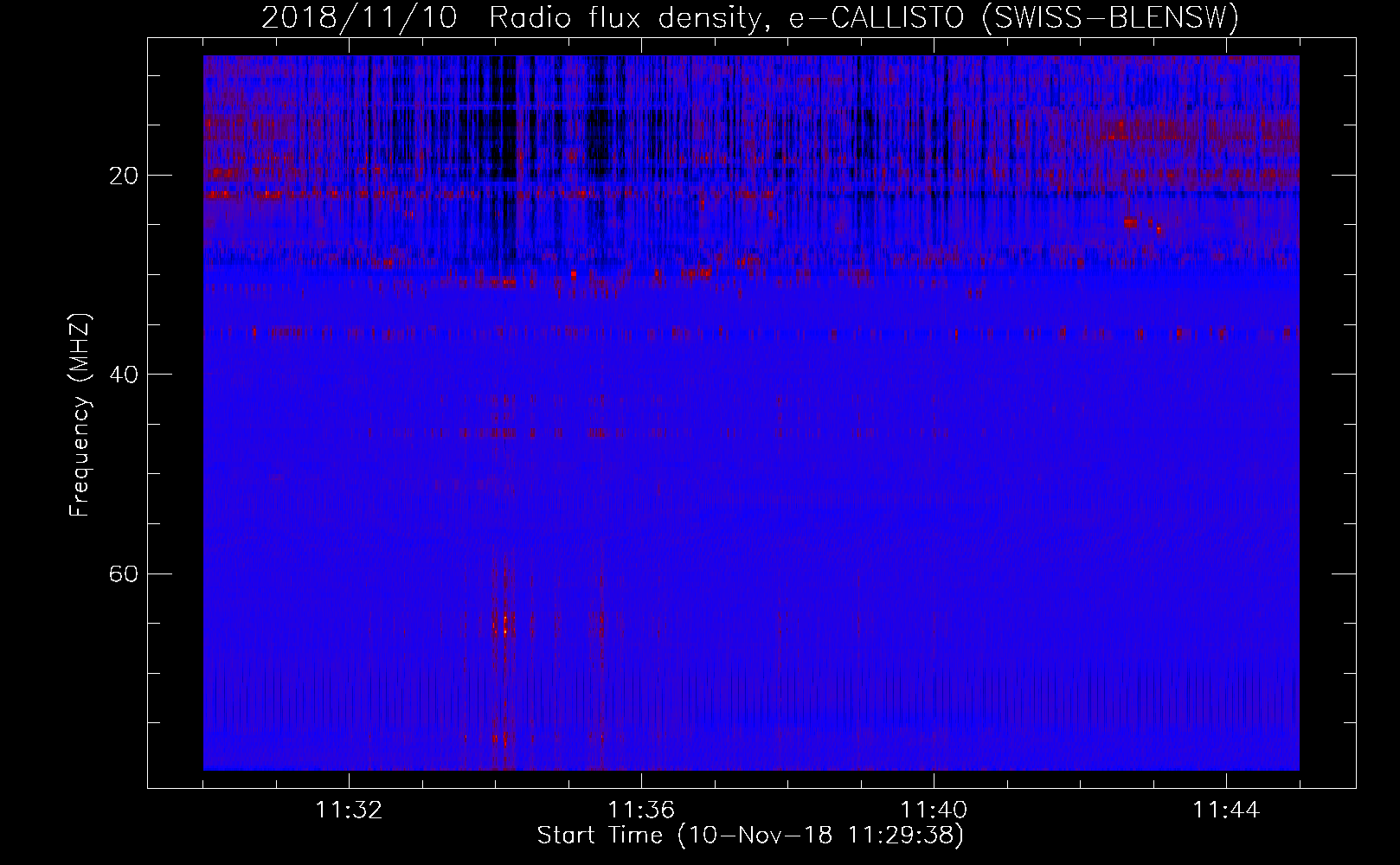Viewport: 1400px width, 865px height.
Task: Click the 11:36 time tick label
Action: (641, 811)
